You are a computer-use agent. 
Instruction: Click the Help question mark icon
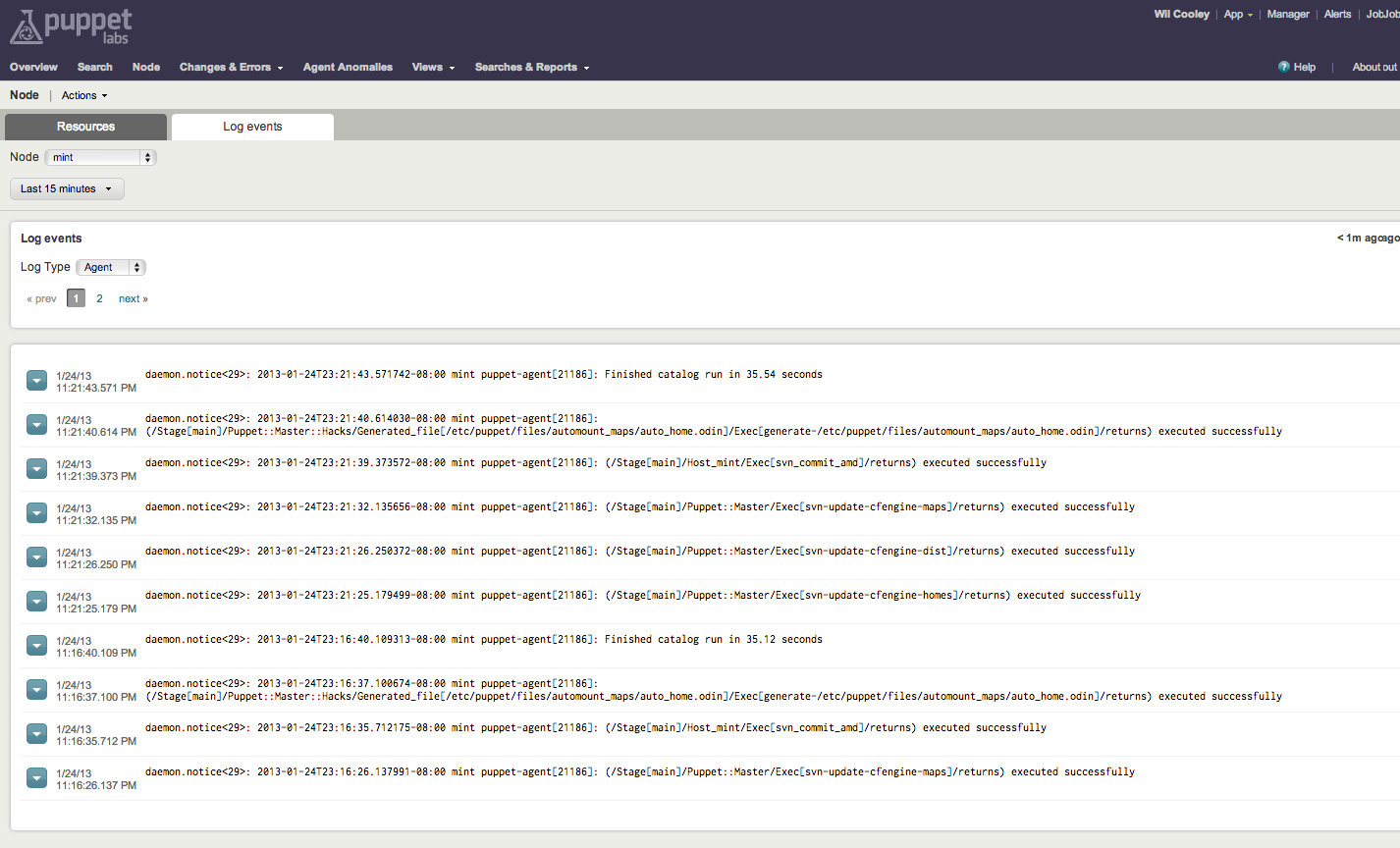pos(1284,67)
